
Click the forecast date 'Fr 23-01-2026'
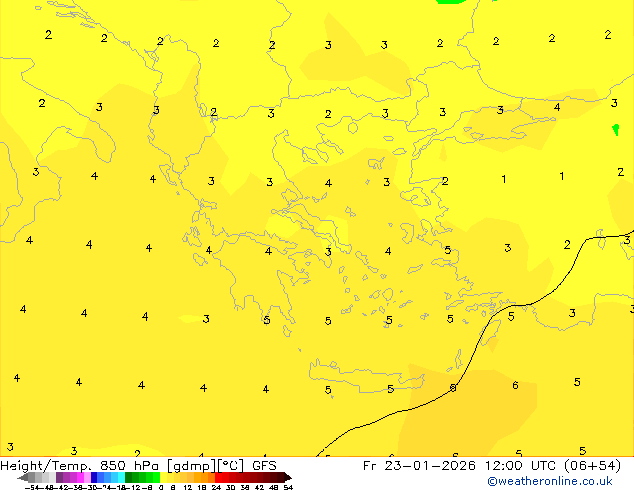tap(419, 466)
